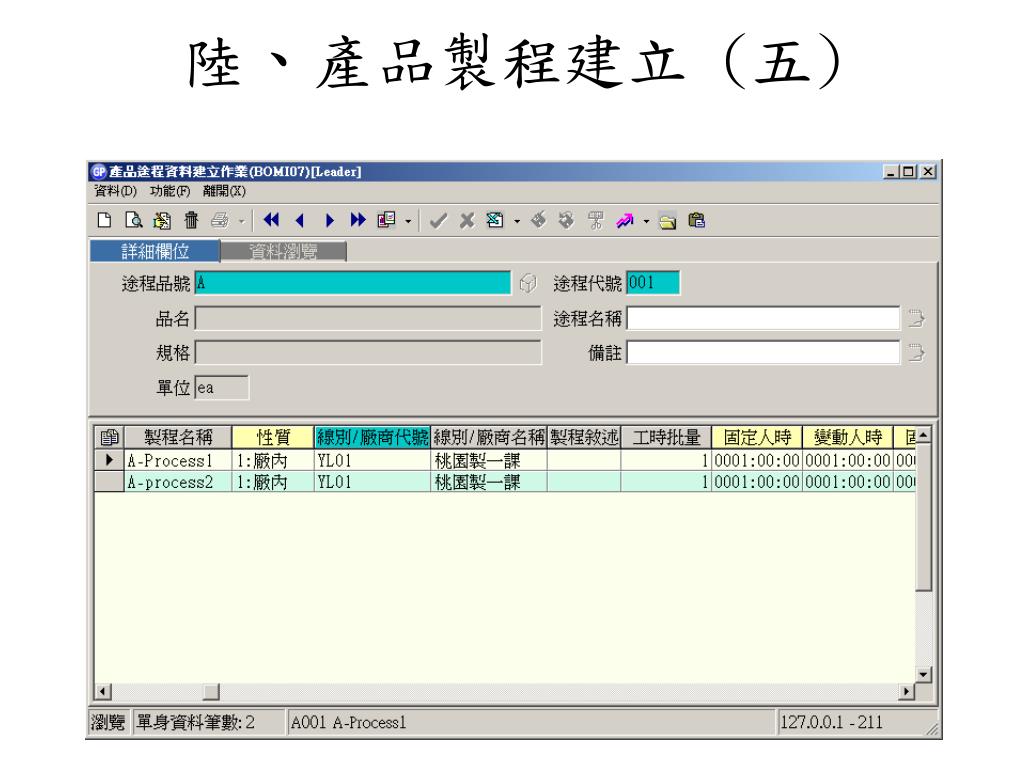Click the 127.0.0.1 - 211 status entry
Image resolution: width=1024 pixels, height=768 pixels.
tap(831, 722)
